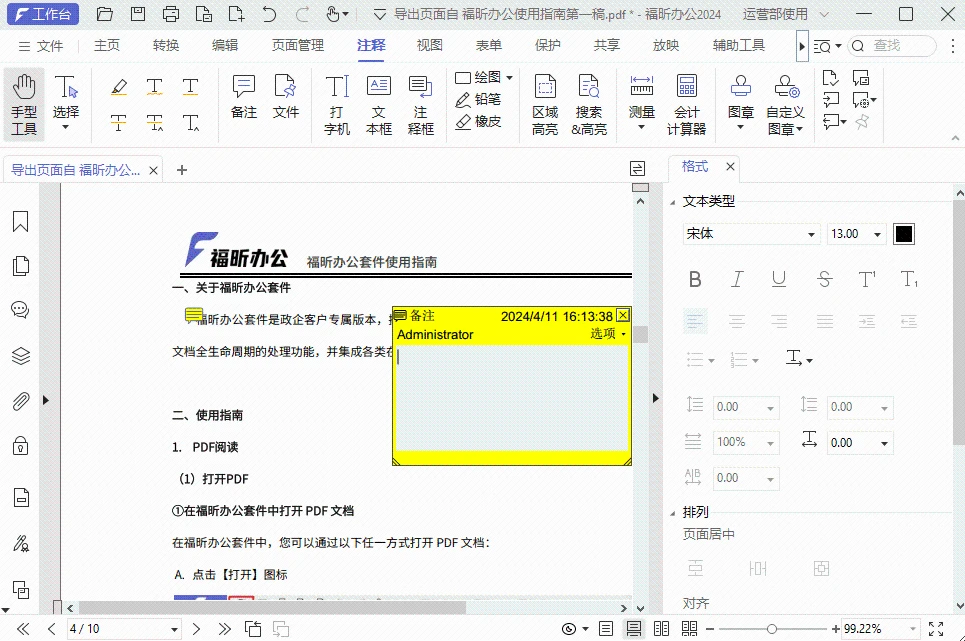Go to next page arrow

click(196, 629)
